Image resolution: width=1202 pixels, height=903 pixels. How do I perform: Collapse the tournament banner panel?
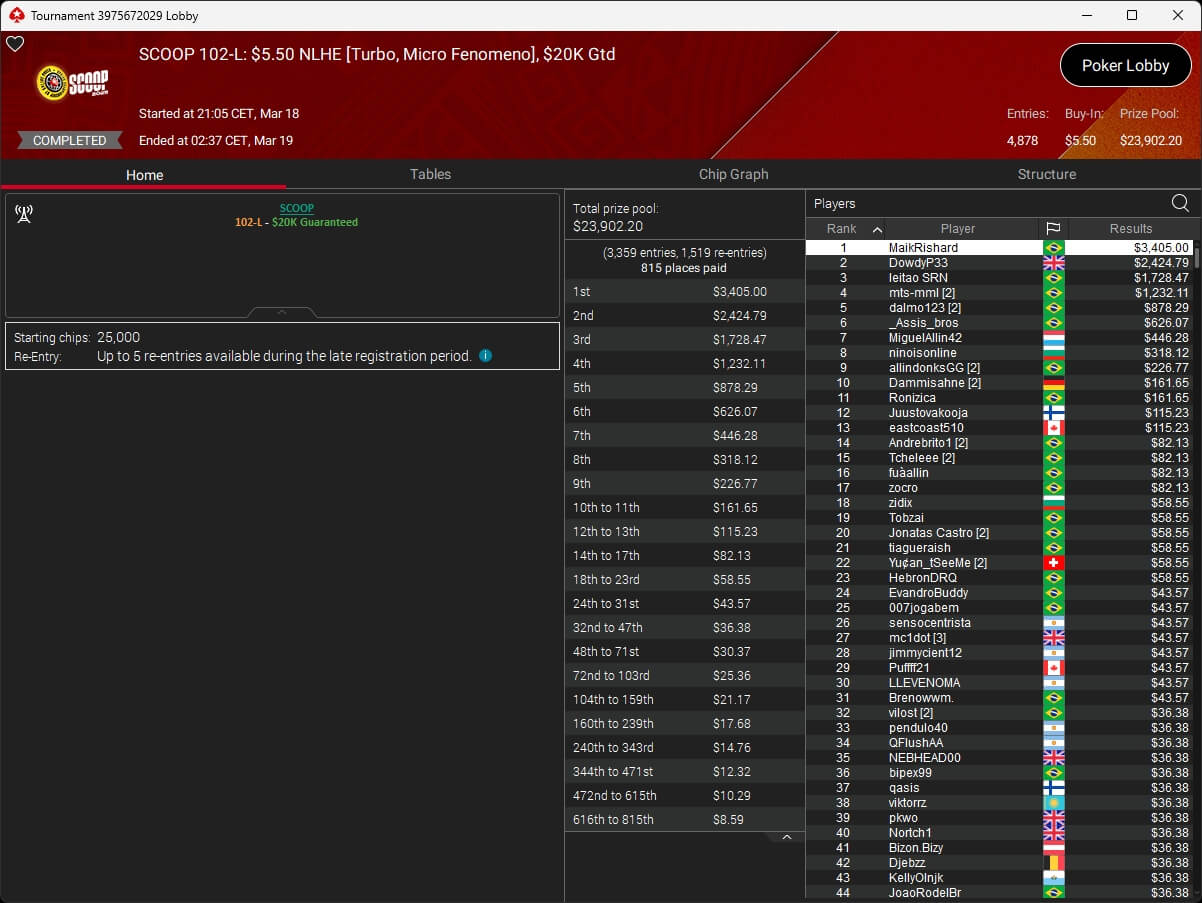coord(281,312)
